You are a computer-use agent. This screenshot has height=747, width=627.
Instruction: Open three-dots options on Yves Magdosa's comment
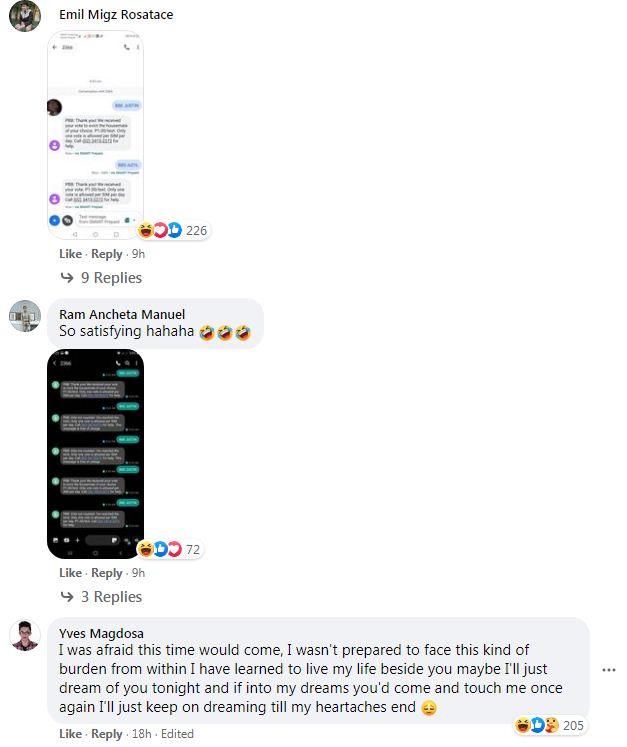tap(608, 670)
